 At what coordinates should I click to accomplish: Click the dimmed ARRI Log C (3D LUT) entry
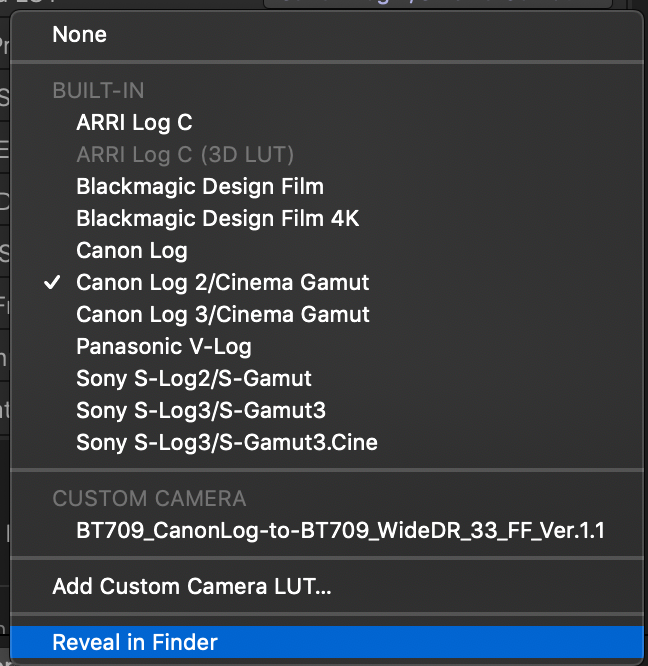(185, 155)
